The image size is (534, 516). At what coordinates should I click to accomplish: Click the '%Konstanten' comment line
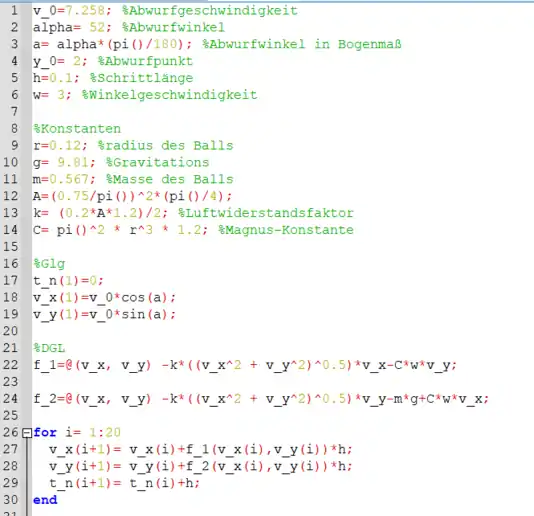pyautogui.click(x=77, y=129)
